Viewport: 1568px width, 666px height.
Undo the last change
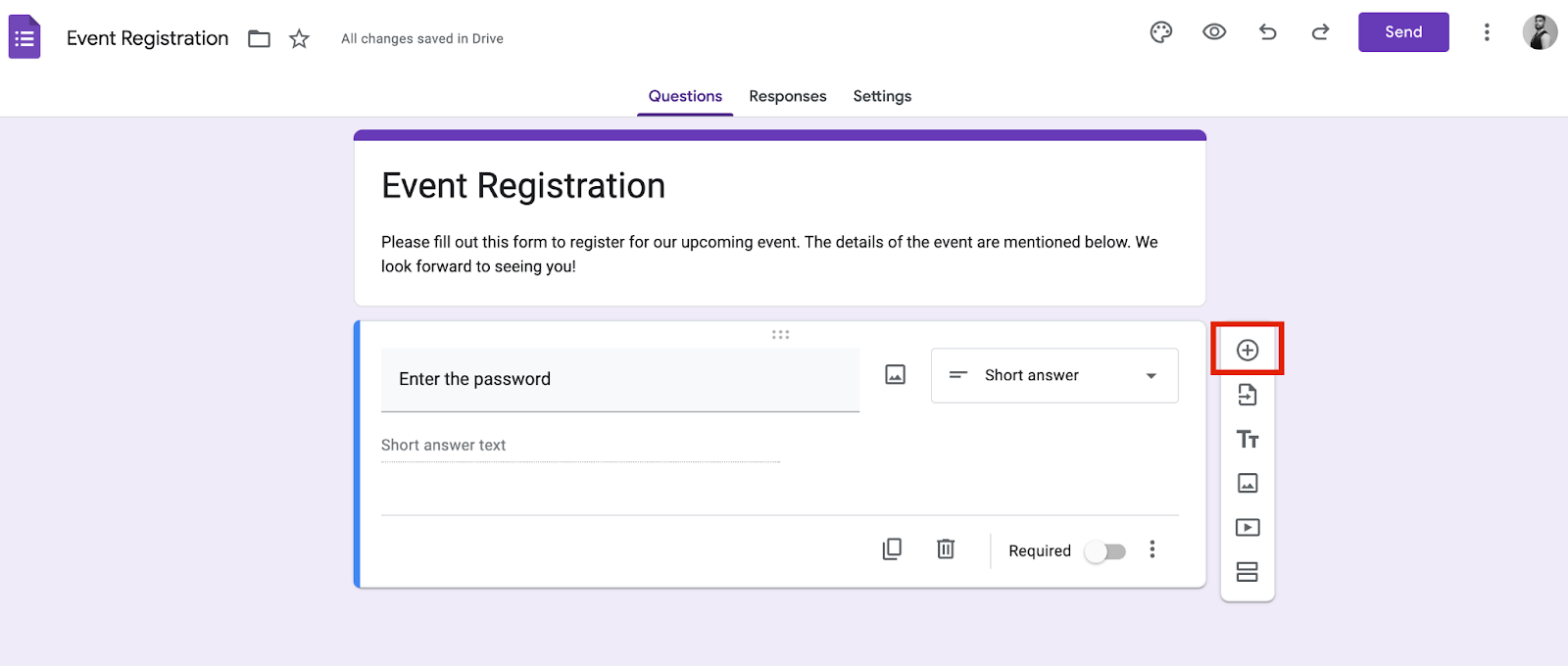[x=1268, y=32]
